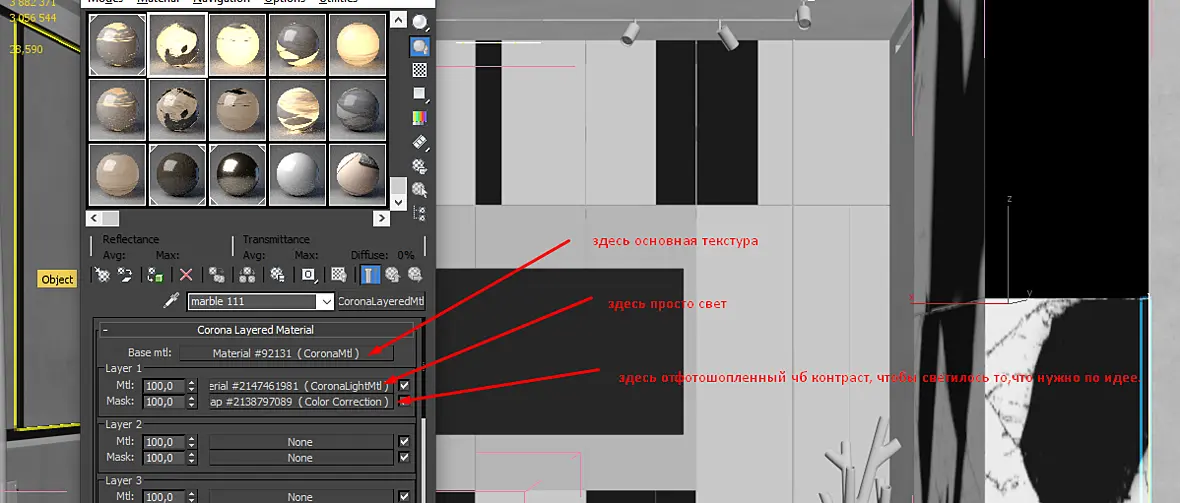Screen dimensions: 1180x503
Task: Click Select by Material icon
Action: click(420, 189)
